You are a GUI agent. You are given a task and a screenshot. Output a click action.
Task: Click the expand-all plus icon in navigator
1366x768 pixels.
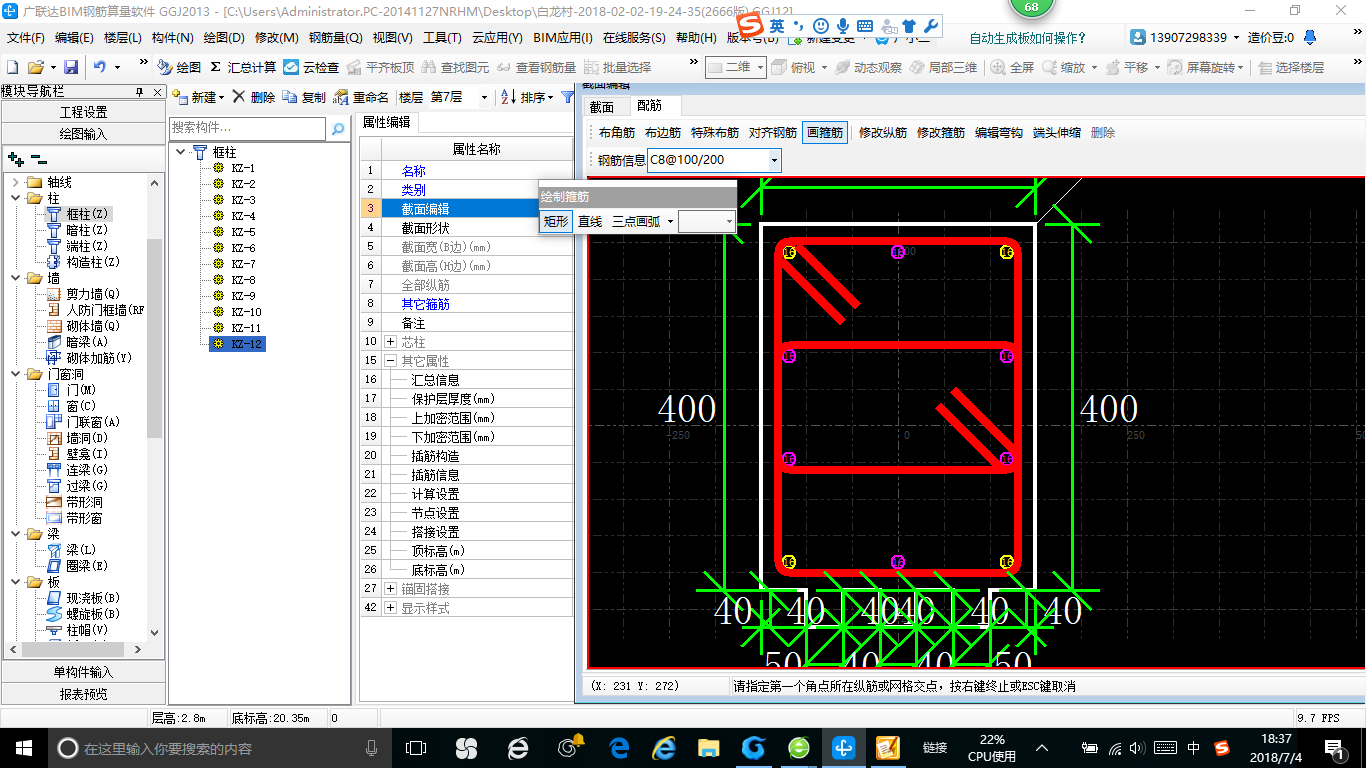pyautogui.click(x=16, y=159)
